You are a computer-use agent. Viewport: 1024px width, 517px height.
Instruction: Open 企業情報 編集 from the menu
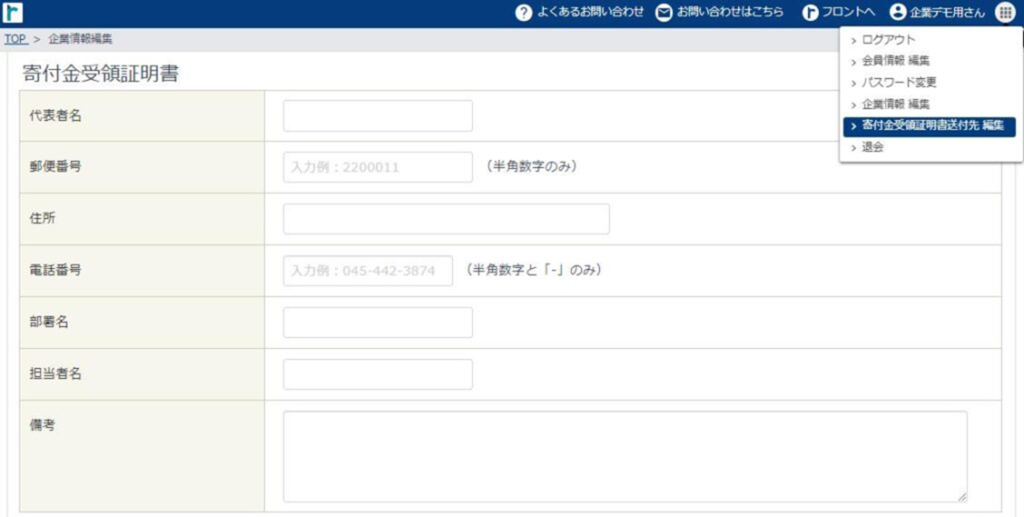pos(895,104)
